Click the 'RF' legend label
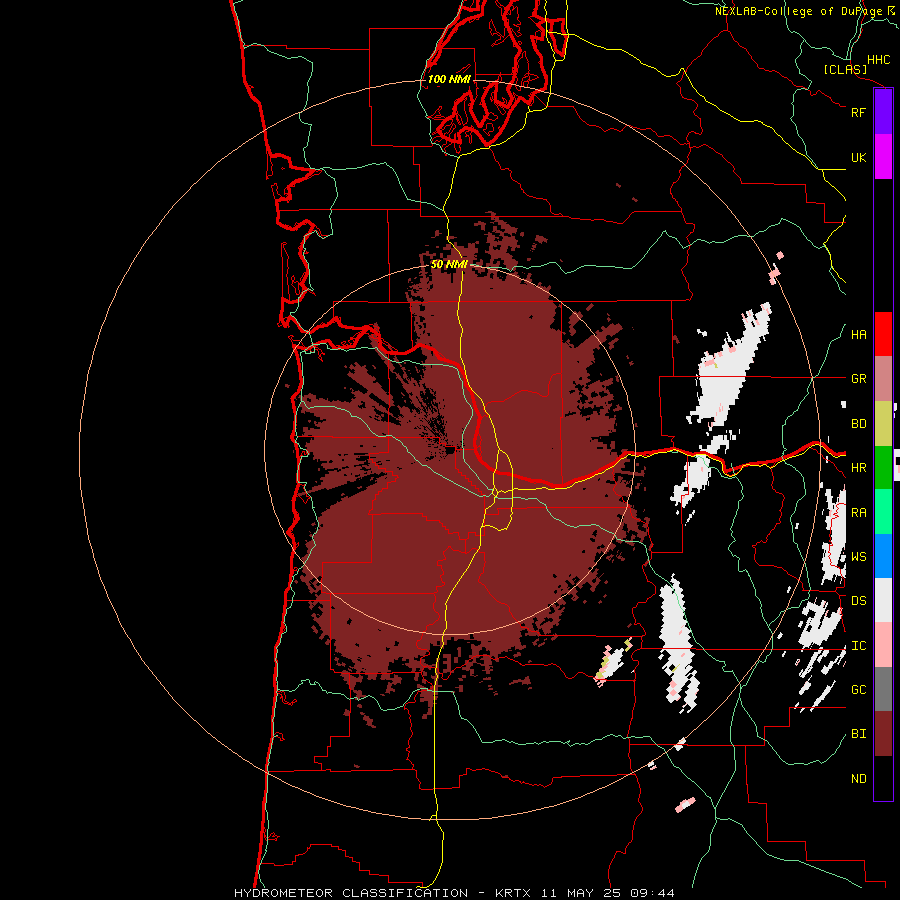Viewport: 900px width, 900px height. [x=858, y=112]
